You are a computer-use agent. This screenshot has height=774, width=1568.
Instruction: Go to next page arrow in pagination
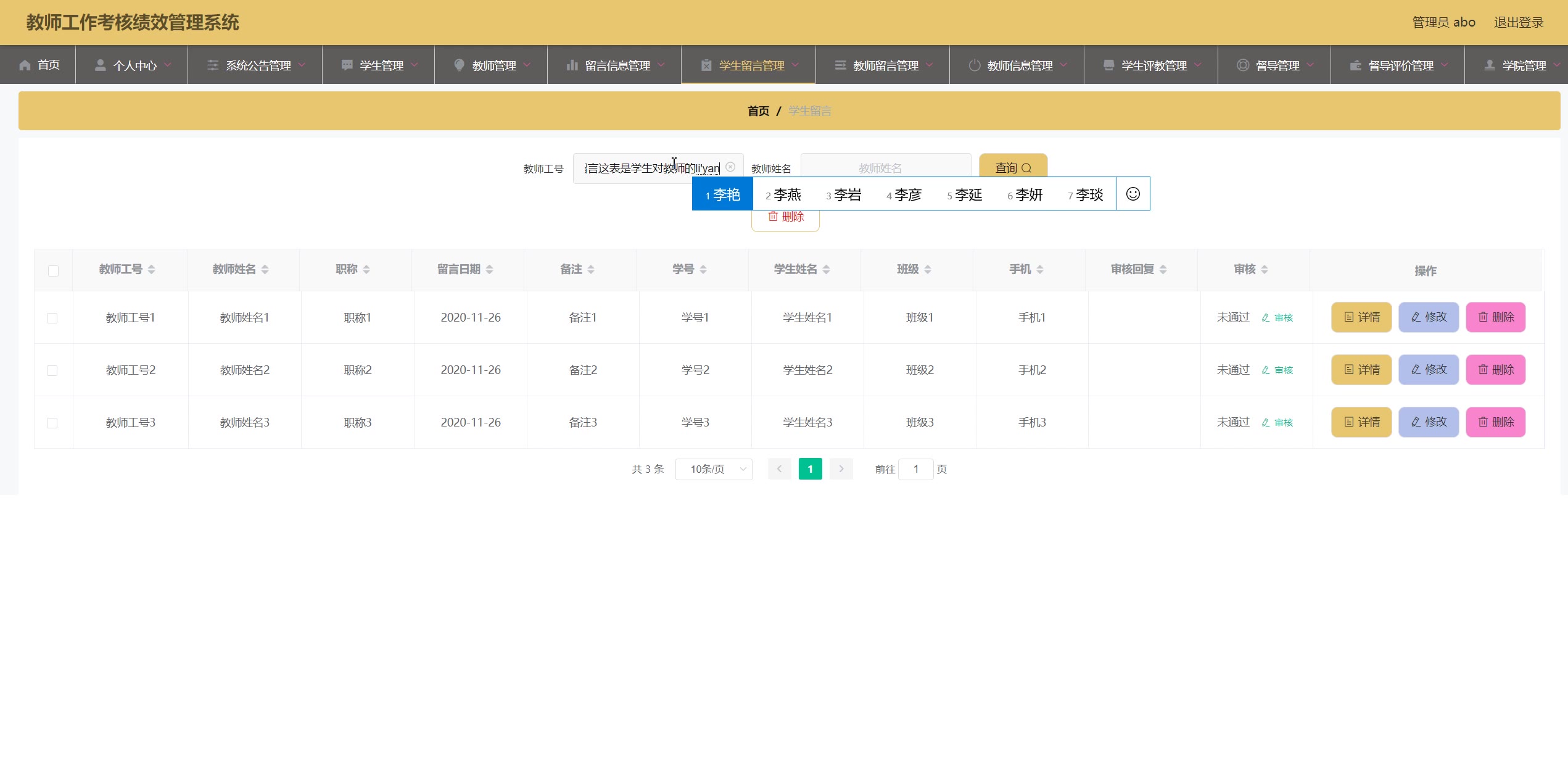pyautogui.click(x=841, y=469)
